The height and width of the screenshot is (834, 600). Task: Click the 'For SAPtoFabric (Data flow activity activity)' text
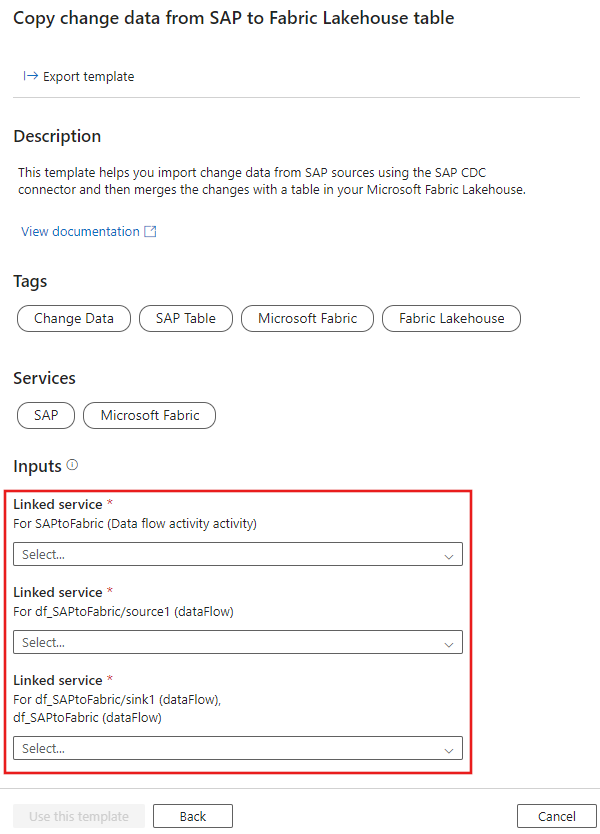tap(135, 524)
